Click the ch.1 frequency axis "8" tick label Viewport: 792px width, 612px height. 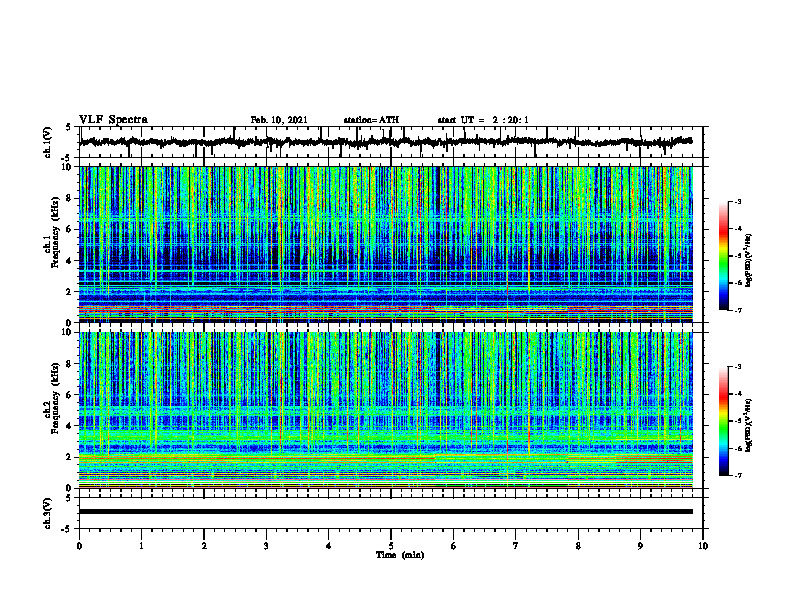(x=70, y=198)
